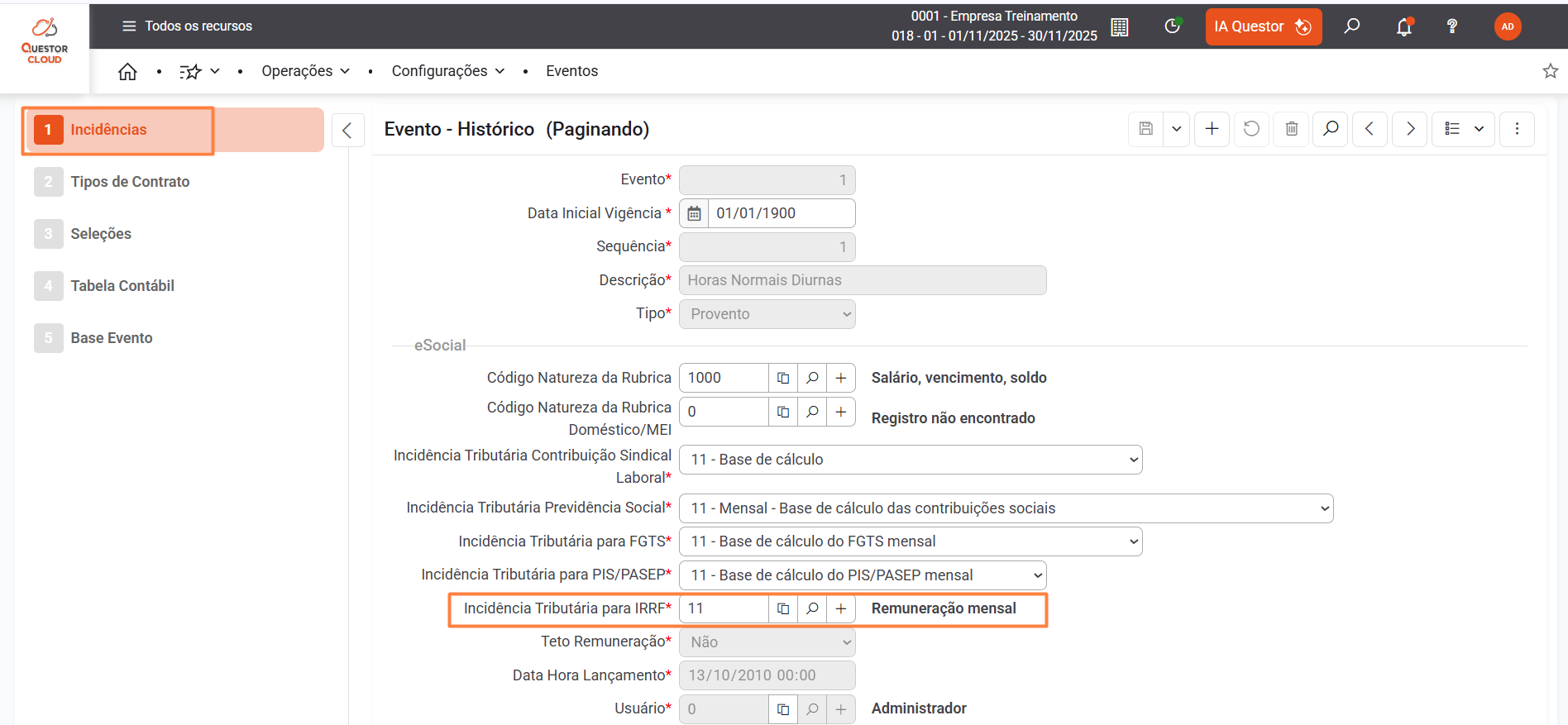Image resolution: width=1568 pixels, height=725 pixels.
Task: Select the Tabela Contábil section
Action: pyautogui.click(x=122, y=286)
